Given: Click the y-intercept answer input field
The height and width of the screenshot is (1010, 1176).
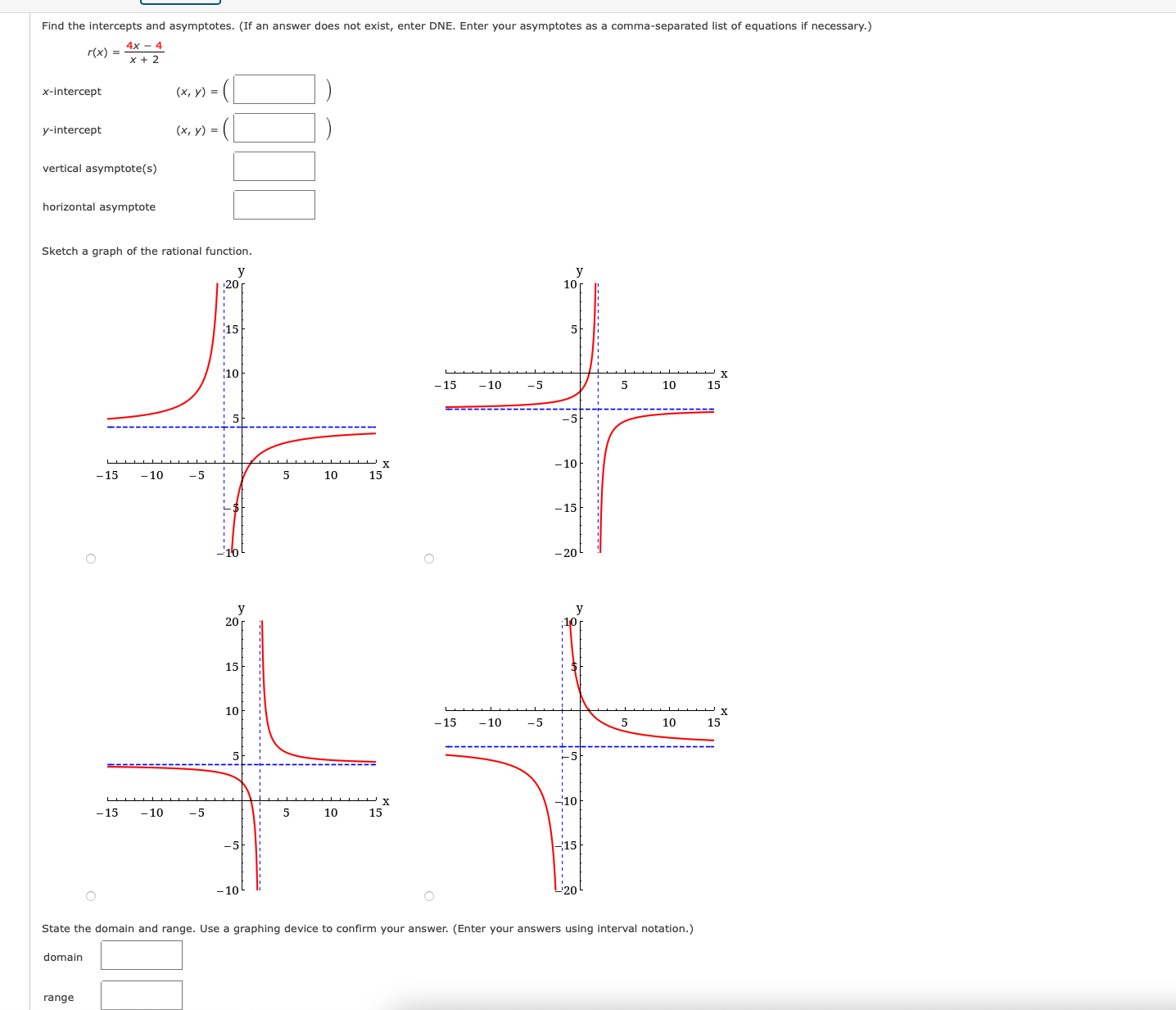Looking at the screenshot, I should pyautogui.click(x=274, y=128).
